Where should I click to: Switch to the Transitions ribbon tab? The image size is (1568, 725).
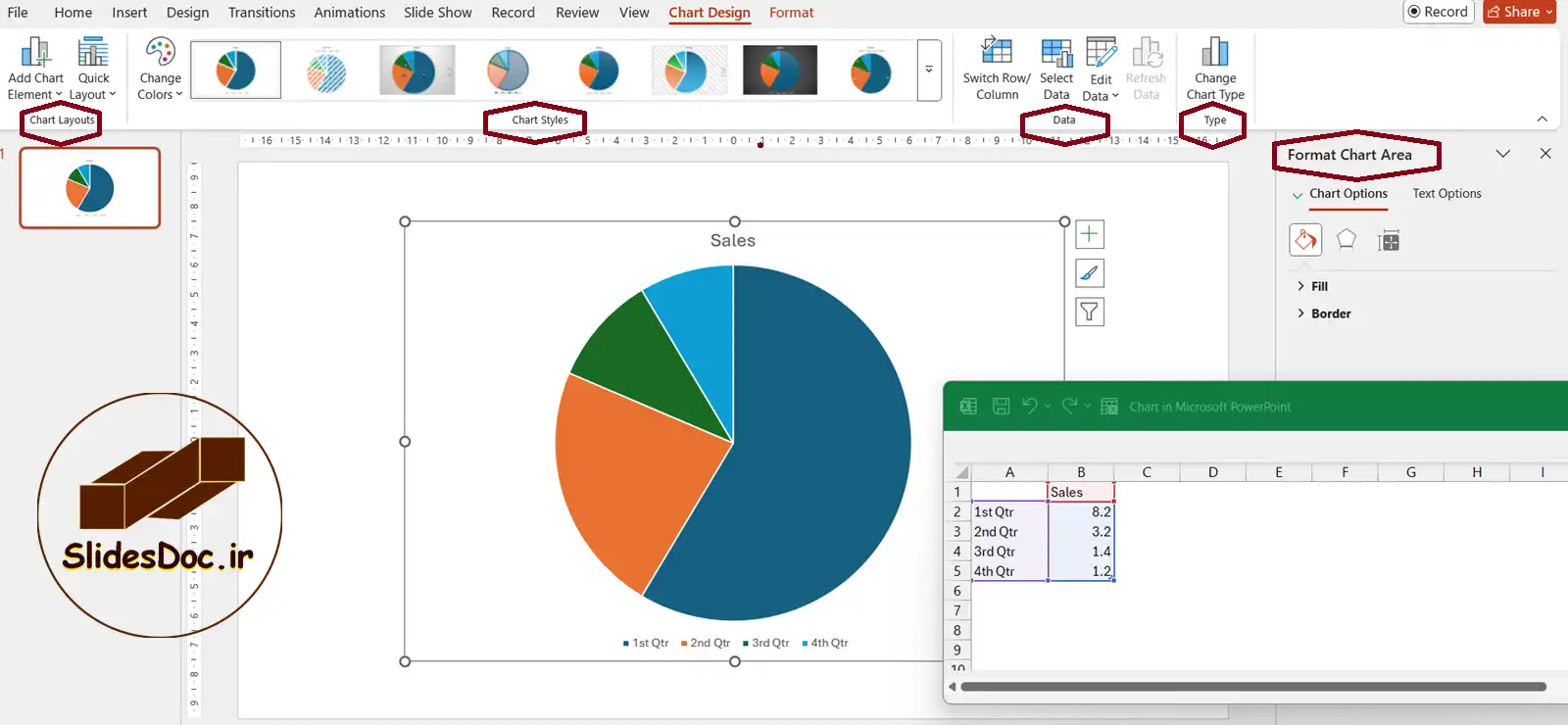point(262,13)
